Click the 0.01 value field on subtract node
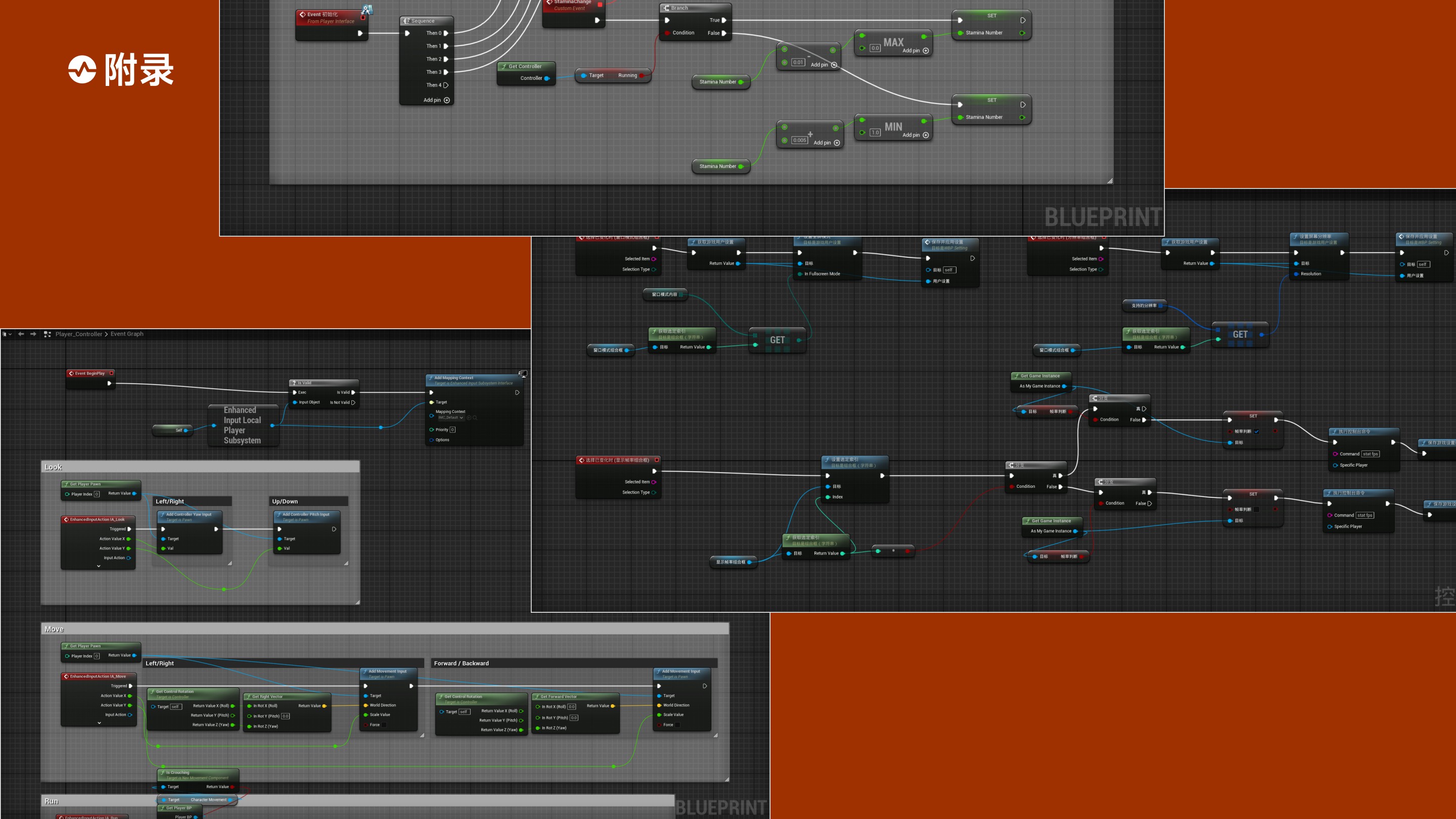The image size is (1456, 819). tap(798, 62)
